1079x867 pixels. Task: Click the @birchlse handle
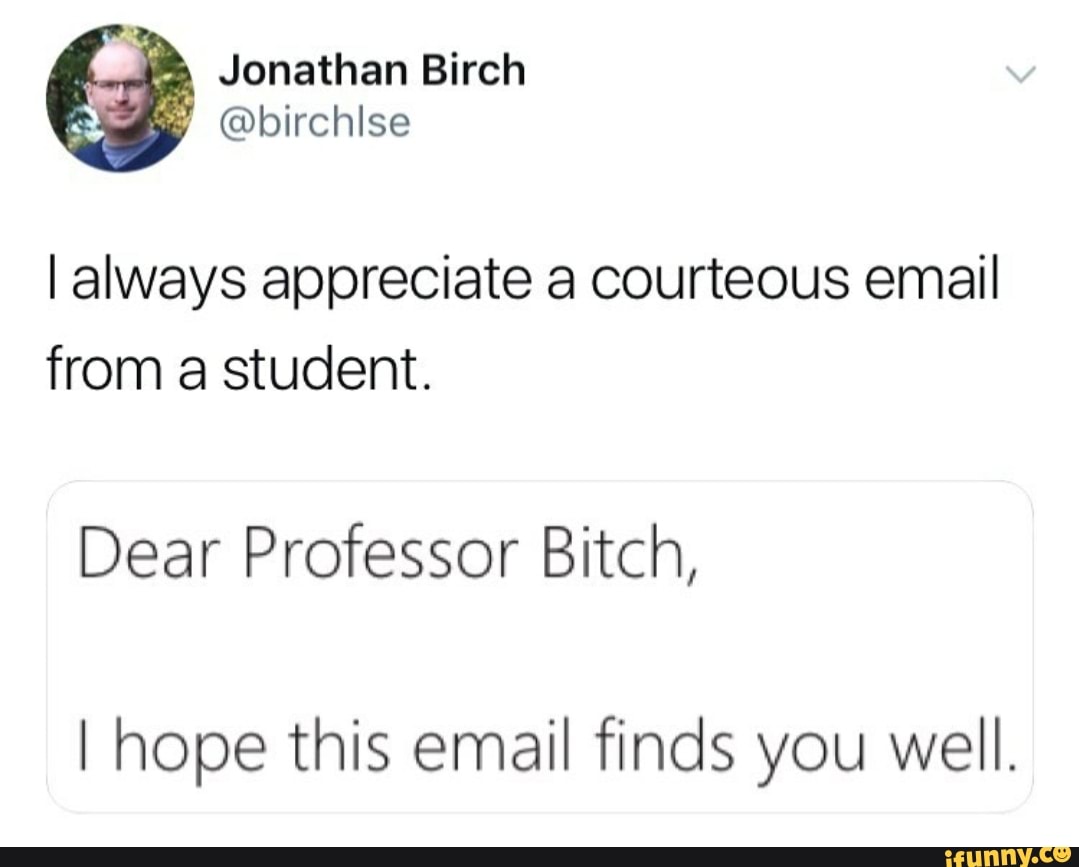tap(314, 122)
